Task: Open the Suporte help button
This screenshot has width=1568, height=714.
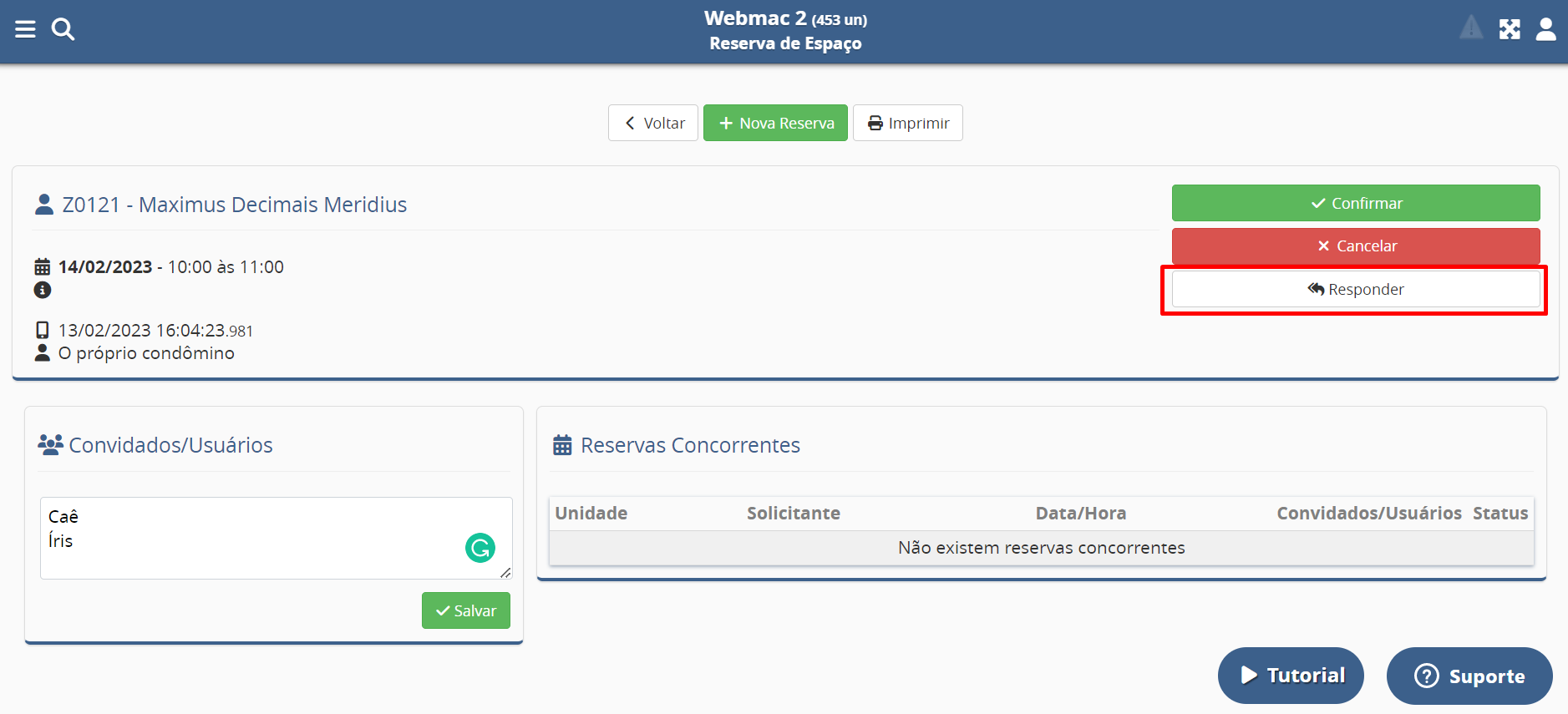Action: pyautogui.click(x=1469, y=676)
